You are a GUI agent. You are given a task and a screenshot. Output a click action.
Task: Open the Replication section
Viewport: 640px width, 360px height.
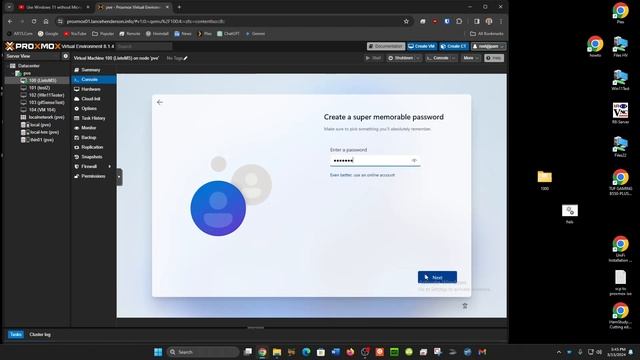coord(93,147)
